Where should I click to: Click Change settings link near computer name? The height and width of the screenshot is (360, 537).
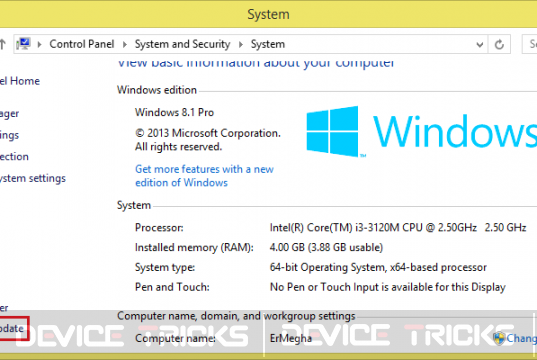(521, 338)
